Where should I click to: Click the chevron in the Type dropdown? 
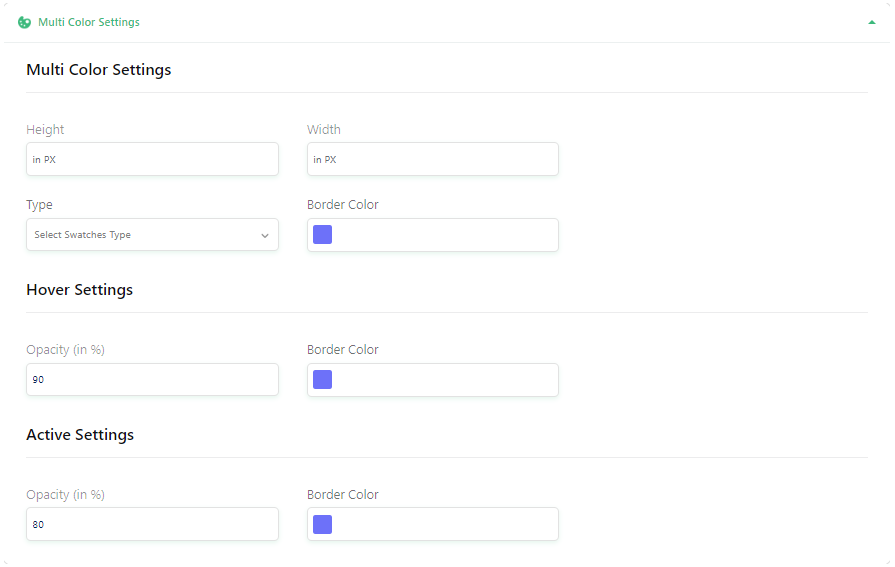point(265,235)
